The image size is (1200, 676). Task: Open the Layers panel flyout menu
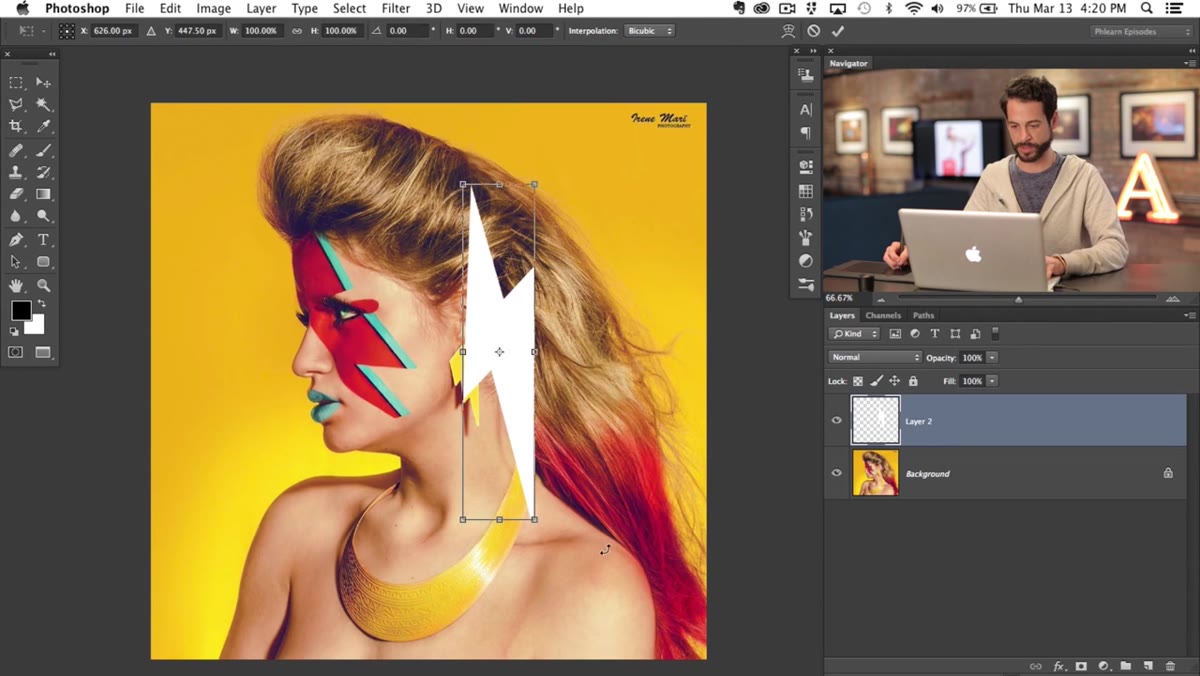click(1190, 315)
